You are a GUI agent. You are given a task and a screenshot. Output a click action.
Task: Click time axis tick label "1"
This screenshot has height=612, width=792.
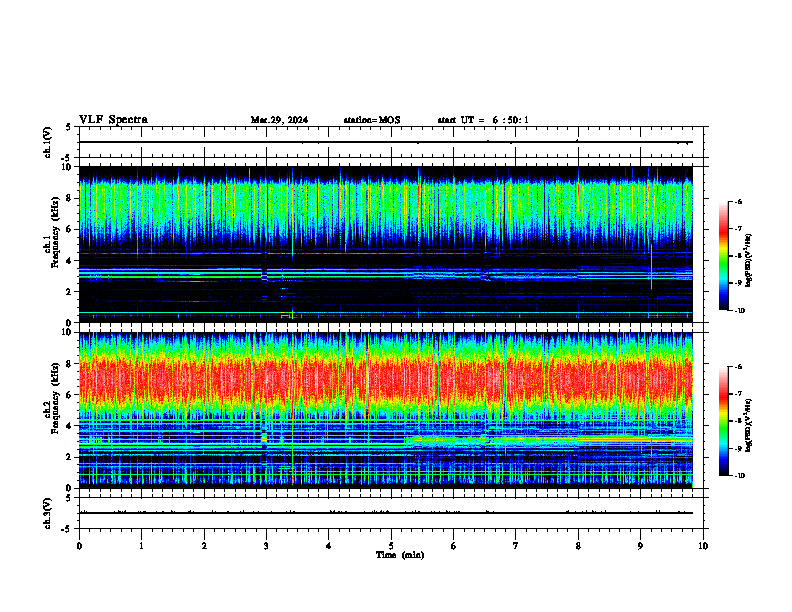click(141, 546)
